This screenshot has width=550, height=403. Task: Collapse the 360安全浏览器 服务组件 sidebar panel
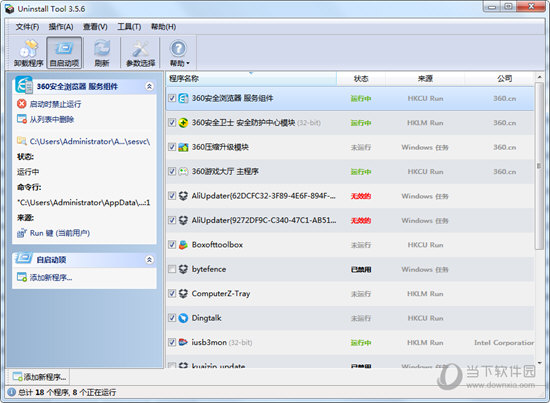point(149,86)
